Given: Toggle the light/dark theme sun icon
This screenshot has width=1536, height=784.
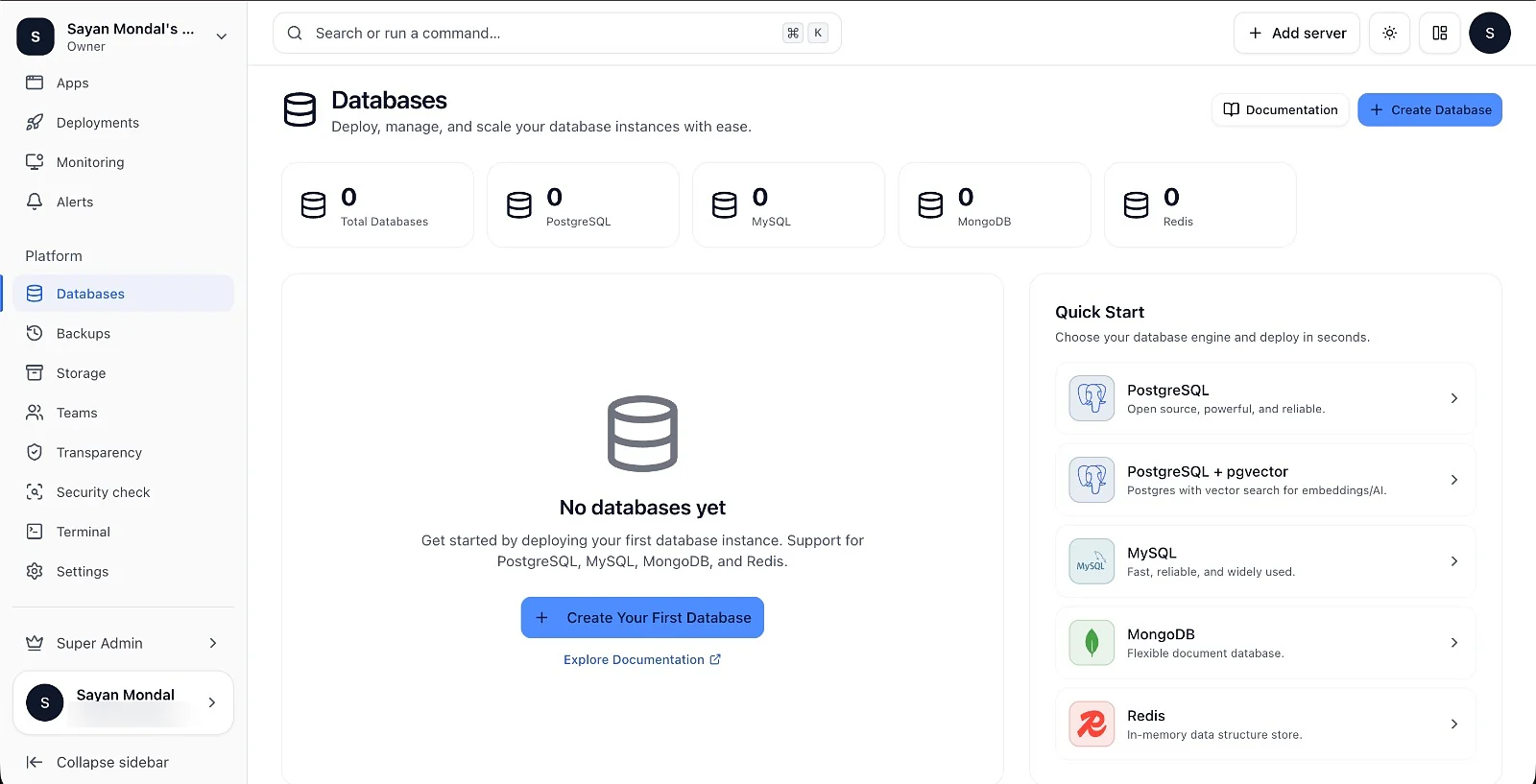Looking at the screenshot, I should tap(1389, 33).
